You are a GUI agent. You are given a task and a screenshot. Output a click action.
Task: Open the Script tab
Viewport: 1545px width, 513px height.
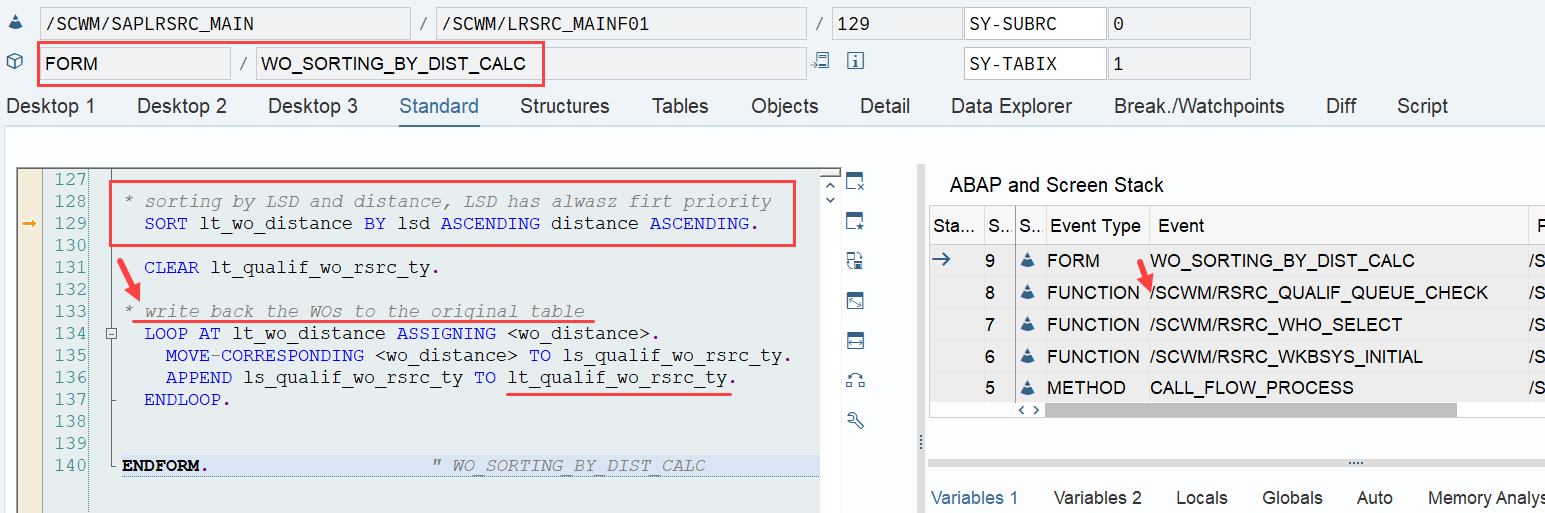[1423, 106]
